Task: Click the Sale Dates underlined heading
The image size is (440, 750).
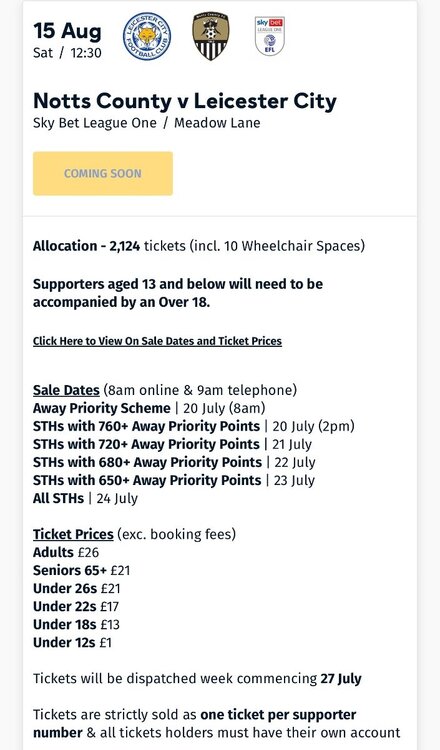Action: click(x=66, y=390)
